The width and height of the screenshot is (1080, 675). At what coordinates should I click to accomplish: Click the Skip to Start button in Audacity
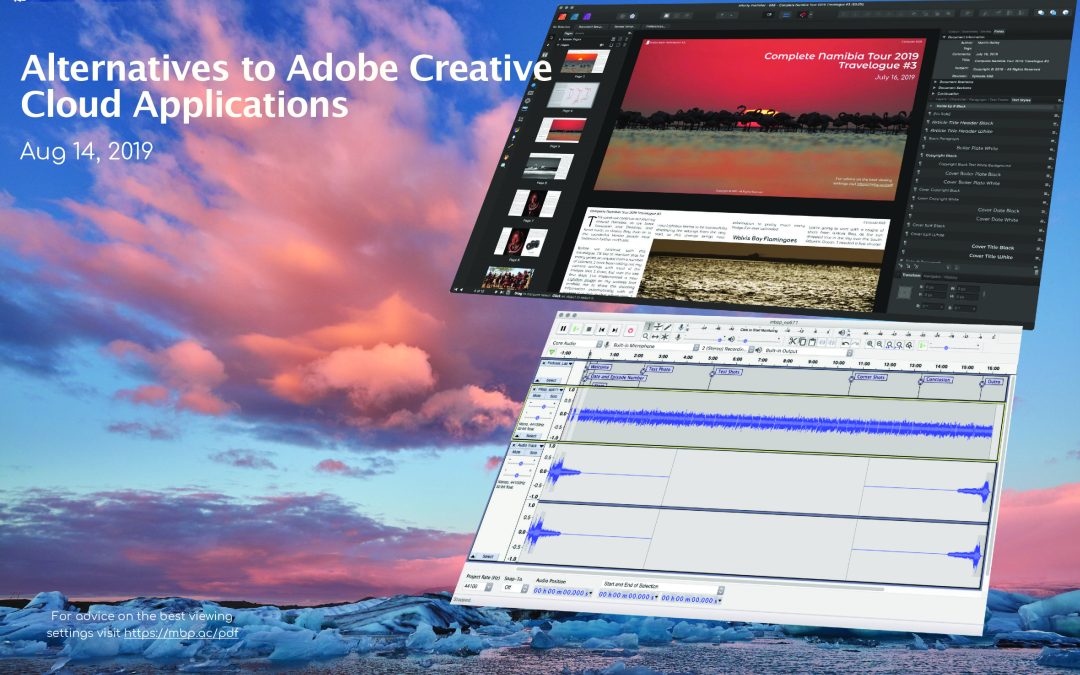point(603,329)
